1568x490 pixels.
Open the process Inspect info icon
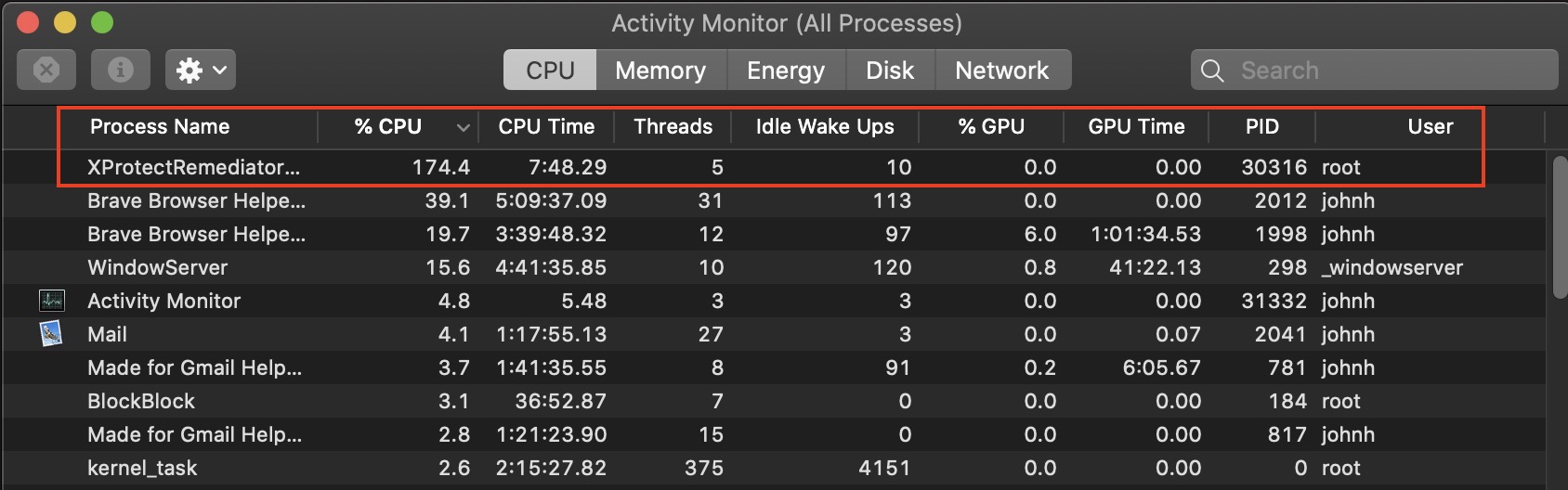(x=121, y=71)
